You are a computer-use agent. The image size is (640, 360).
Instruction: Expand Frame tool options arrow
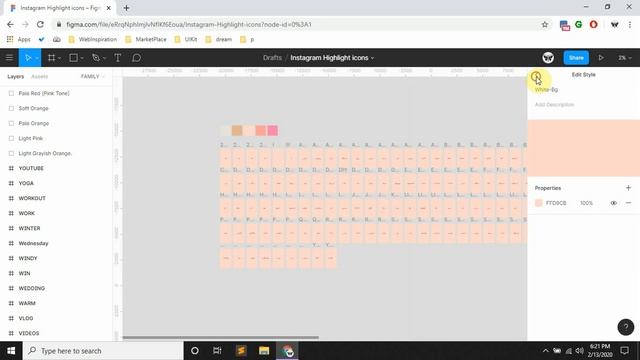coord(60,58)
